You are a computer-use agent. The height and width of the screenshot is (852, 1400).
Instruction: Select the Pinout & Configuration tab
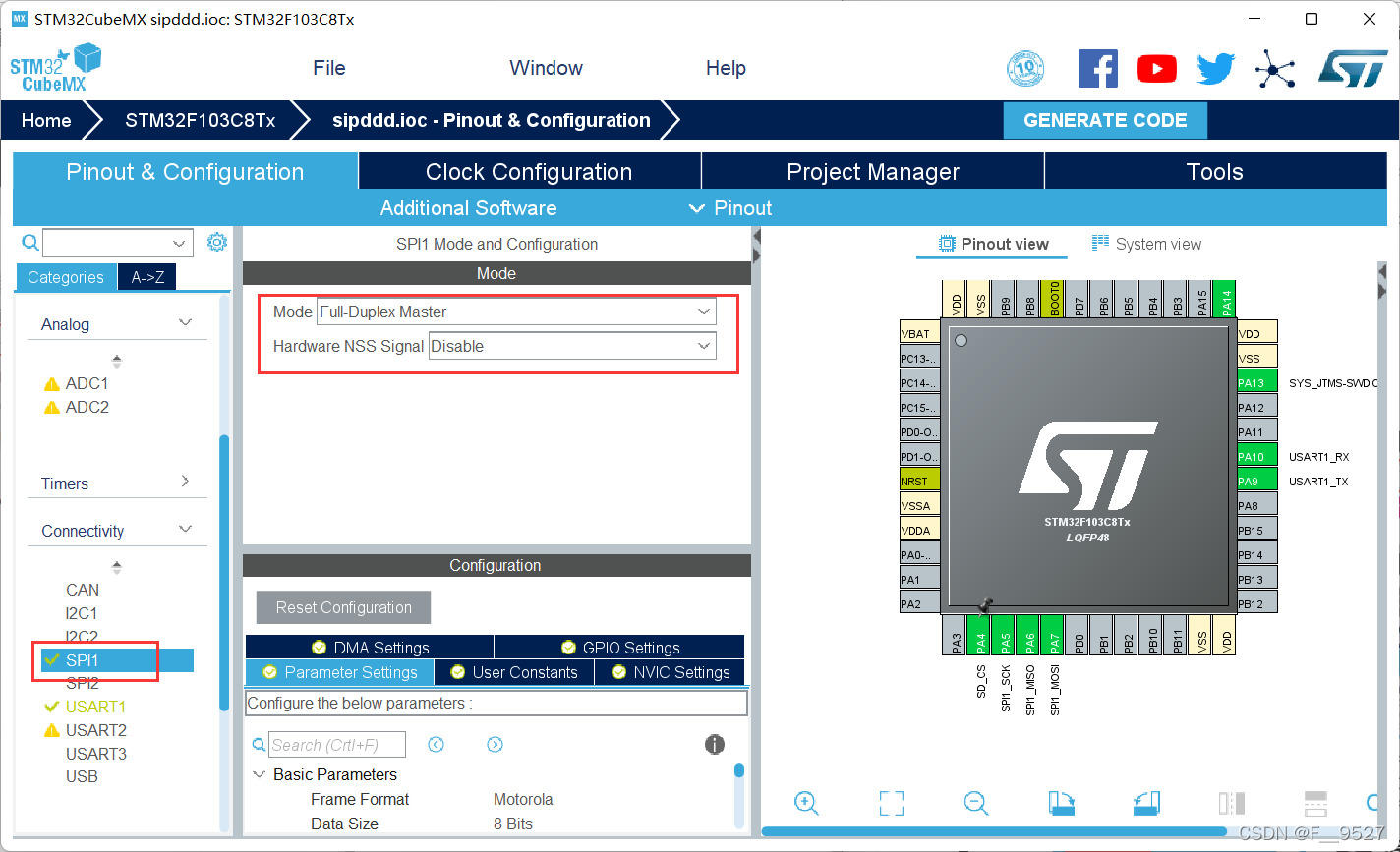tap(185, 171)
